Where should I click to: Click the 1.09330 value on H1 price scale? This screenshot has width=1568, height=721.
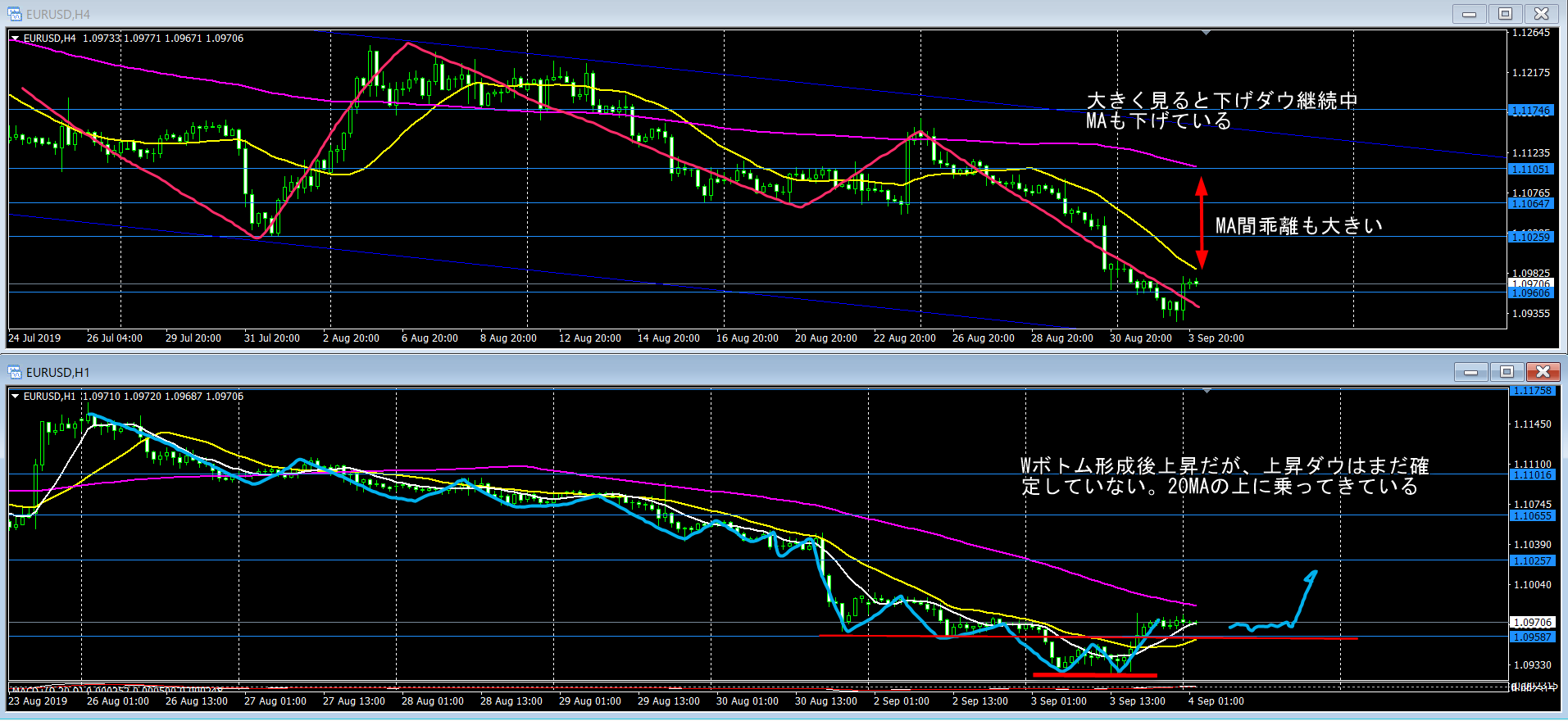(x=1532, y=664)
